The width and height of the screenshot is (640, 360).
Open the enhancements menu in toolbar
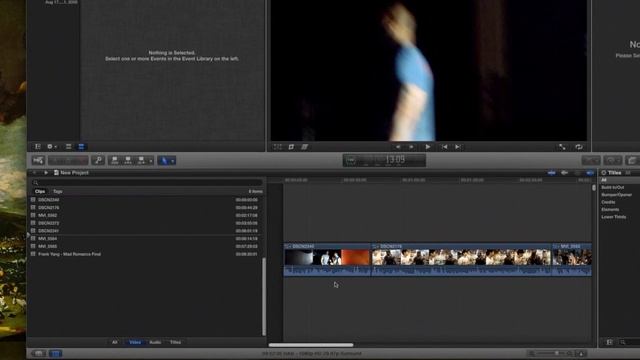click(591, 160)
